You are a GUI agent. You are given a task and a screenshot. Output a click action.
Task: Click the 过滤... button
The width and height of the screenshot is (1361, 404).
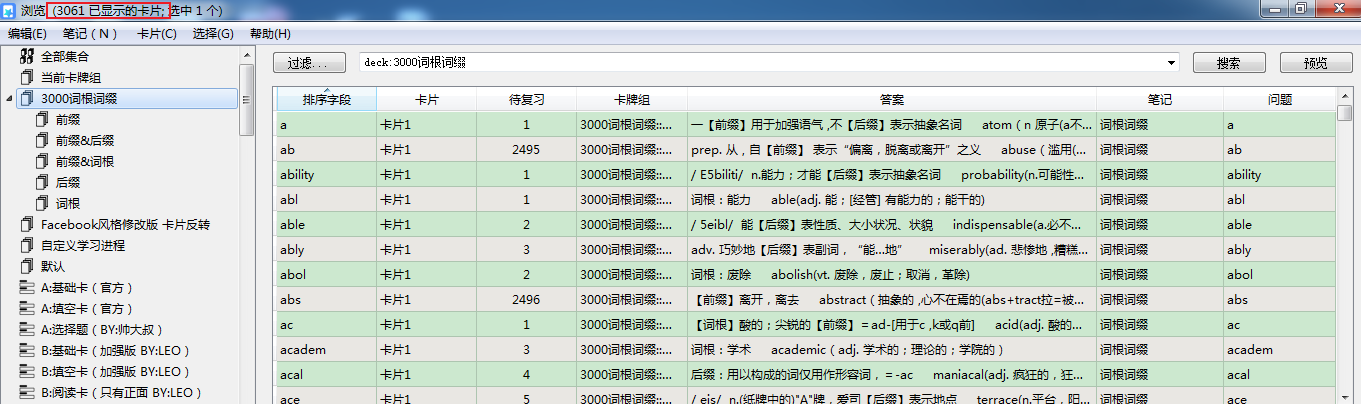(309, 62)
